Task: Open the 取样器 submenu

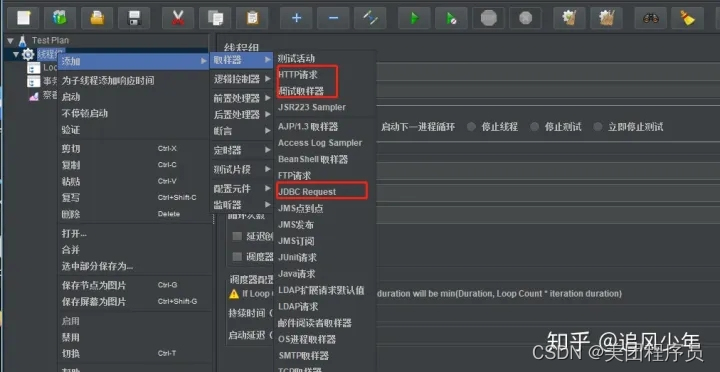Action: point(242,60)
